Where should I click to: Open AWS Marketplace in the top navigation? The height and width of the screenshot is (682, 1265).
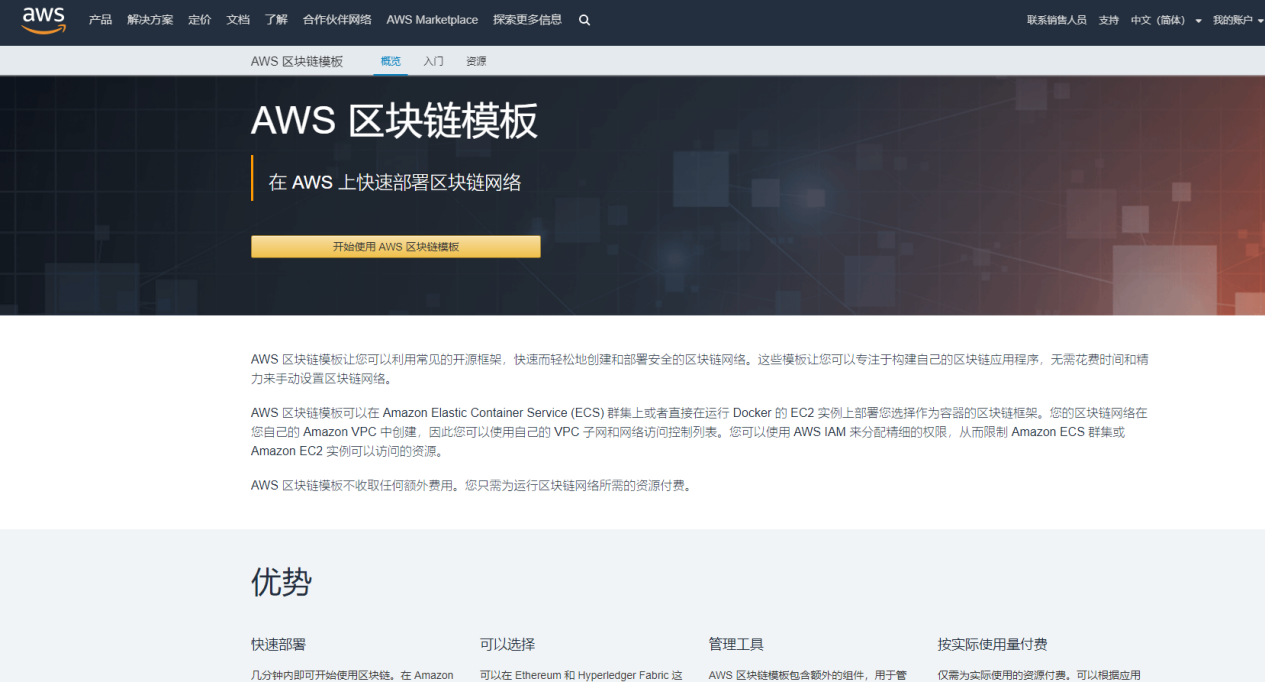coord(432,20)
